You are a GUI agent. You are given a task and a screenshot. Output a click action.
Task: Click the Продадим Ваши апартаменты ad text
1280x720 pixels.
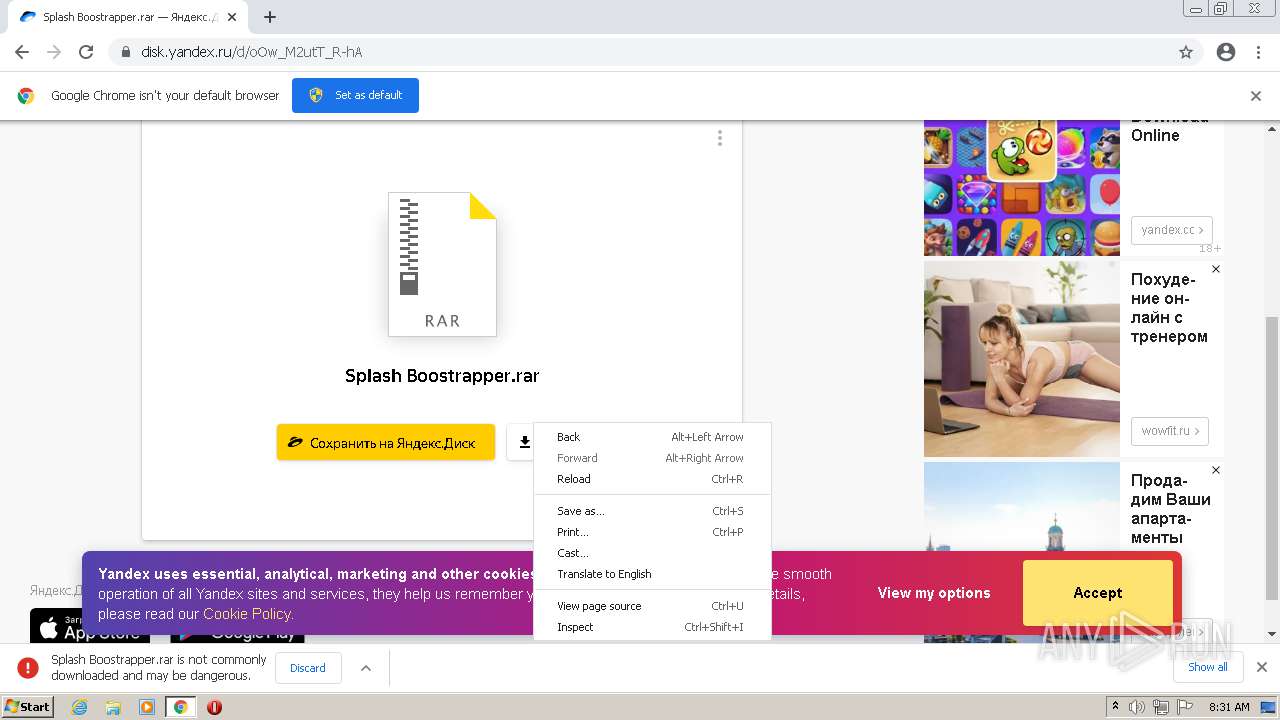1171,509
